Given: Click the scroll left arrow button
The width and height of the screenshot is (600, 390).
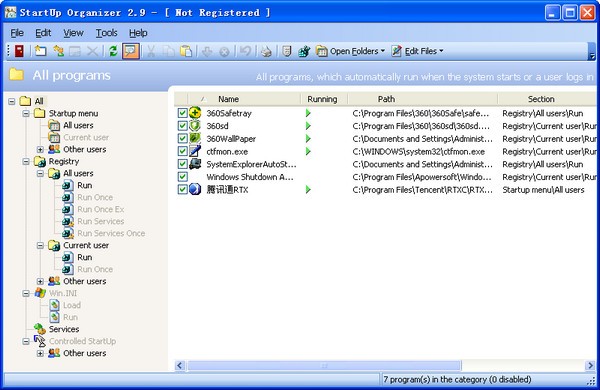Looking at the screenshot, I should [180, 366].
